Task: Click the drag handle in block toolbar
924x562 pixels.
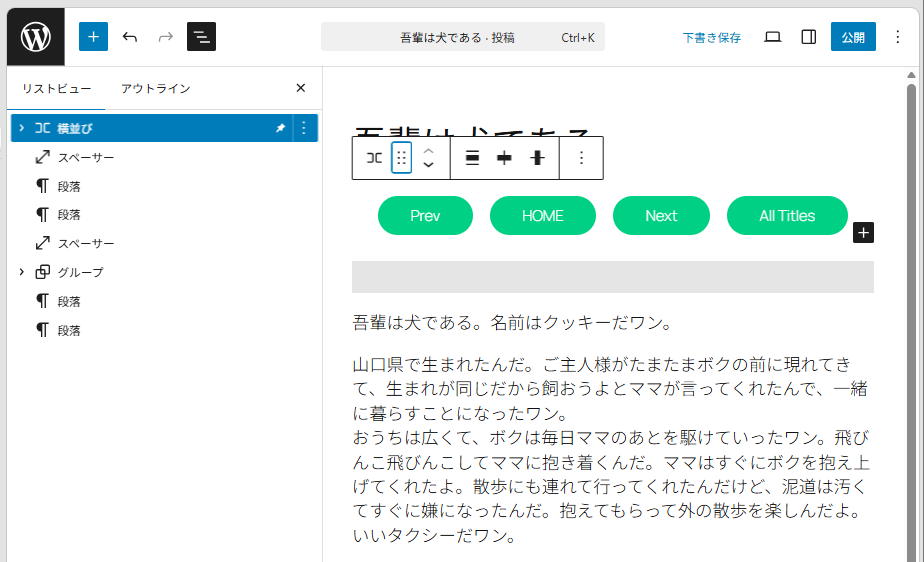Action: click(x=401, y=158)
